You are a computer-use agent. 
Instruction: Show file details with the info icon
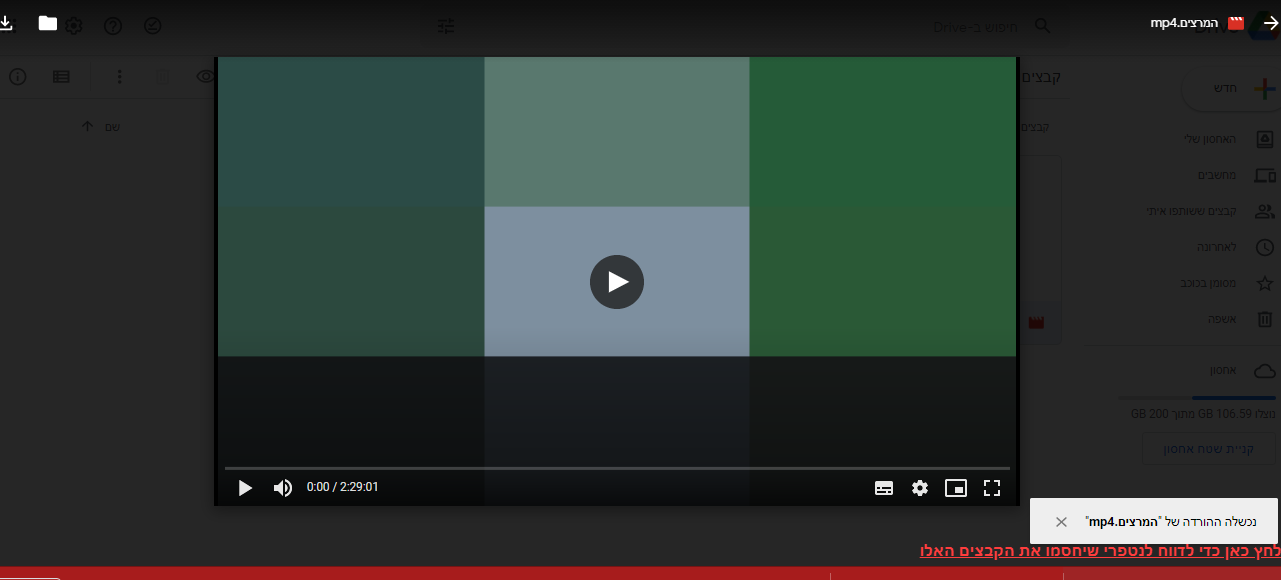(18, 77)
